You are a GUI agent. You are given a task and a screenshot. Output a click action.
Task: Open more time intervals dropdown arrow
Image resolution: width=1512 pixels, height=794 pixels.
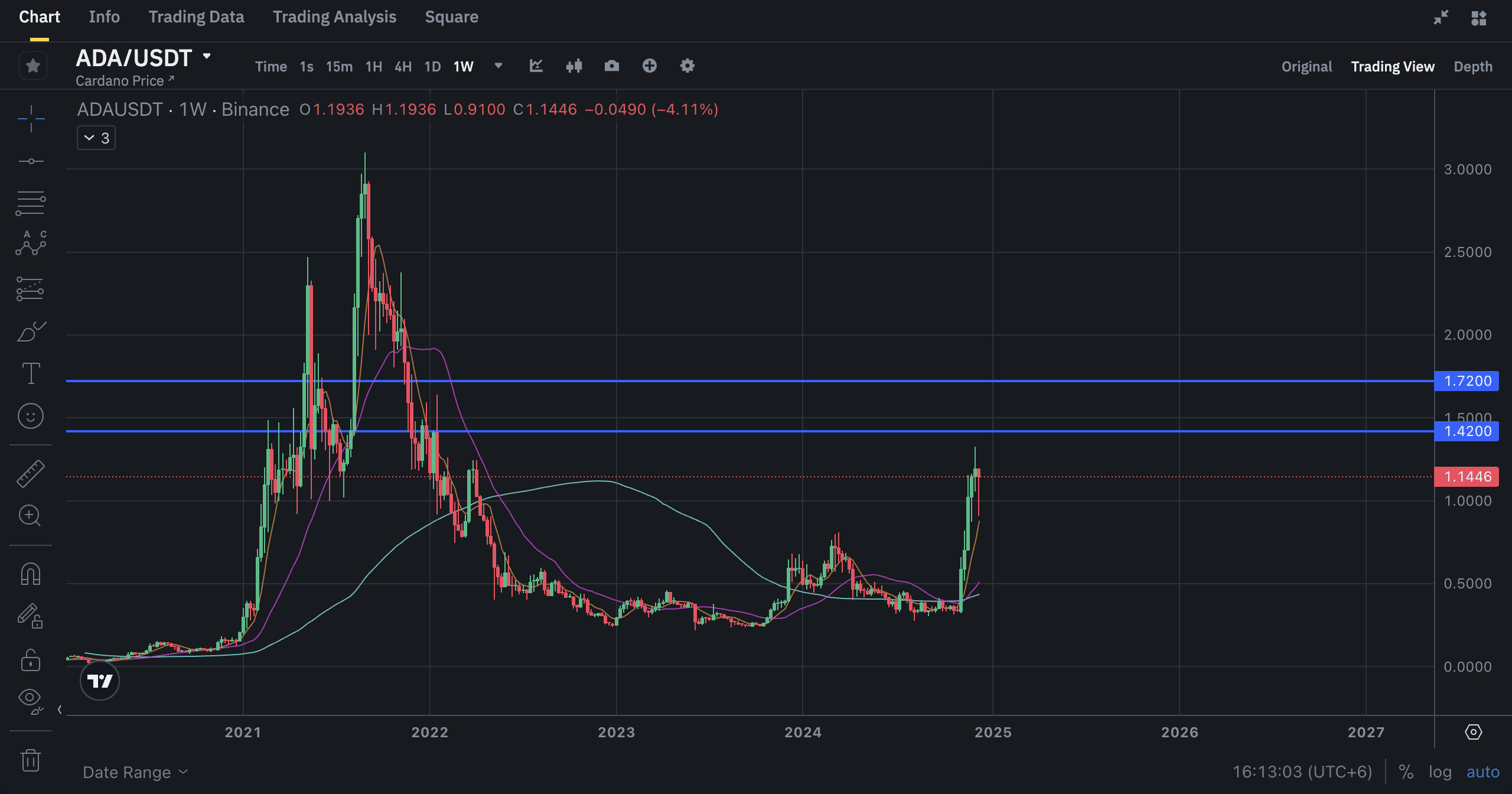pyautogui.click(x=498, y=66)
